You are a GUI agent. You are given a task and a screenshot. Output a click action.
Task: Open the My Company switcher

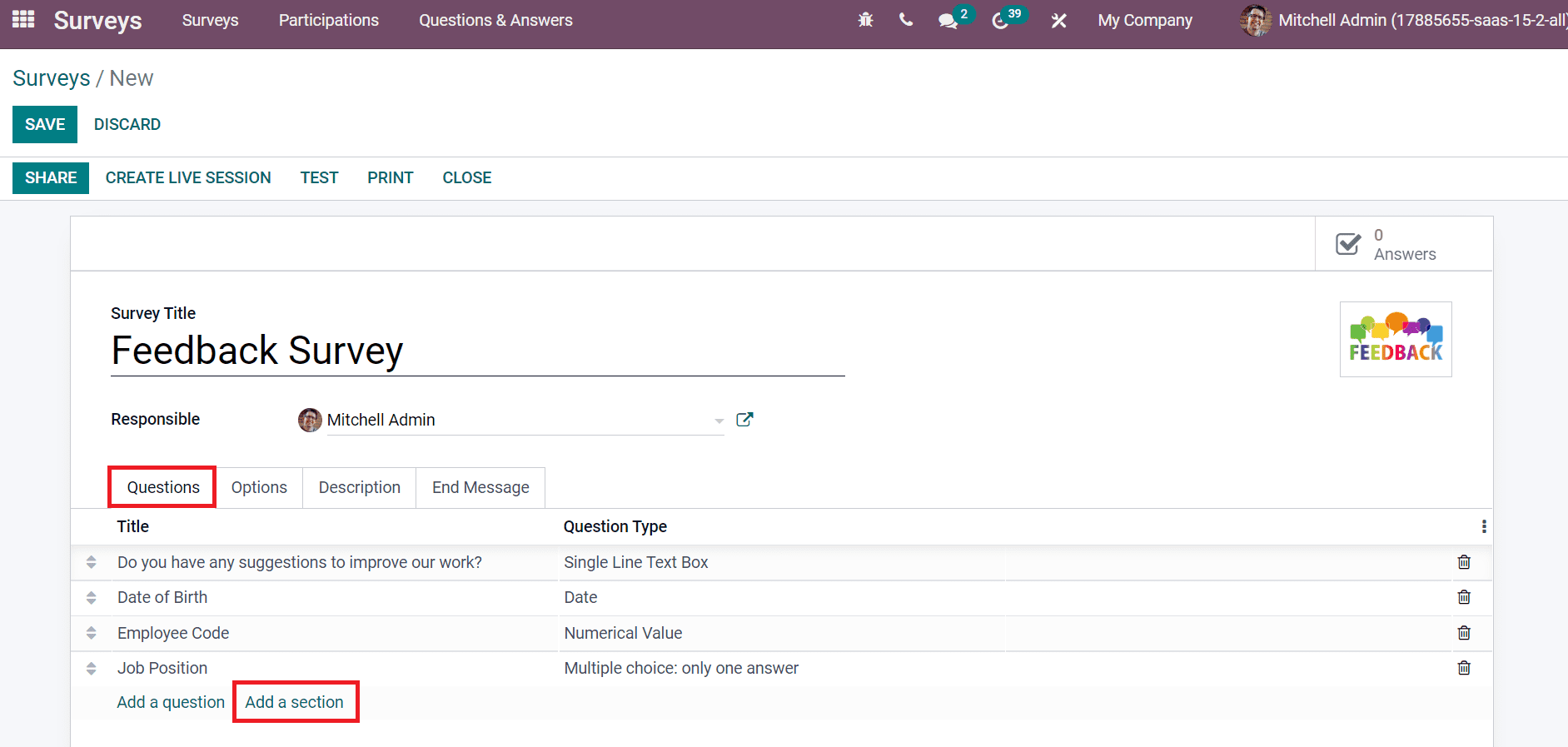click(1144, 20)
